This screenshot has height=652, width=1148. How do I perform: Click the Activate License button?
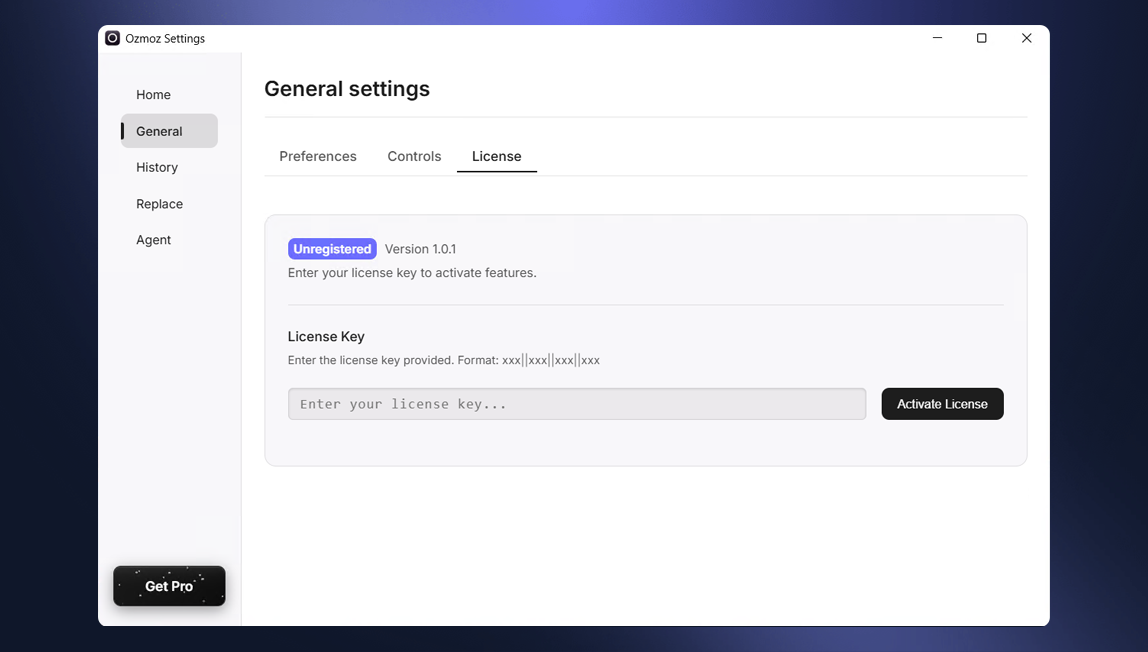[942, 403]
